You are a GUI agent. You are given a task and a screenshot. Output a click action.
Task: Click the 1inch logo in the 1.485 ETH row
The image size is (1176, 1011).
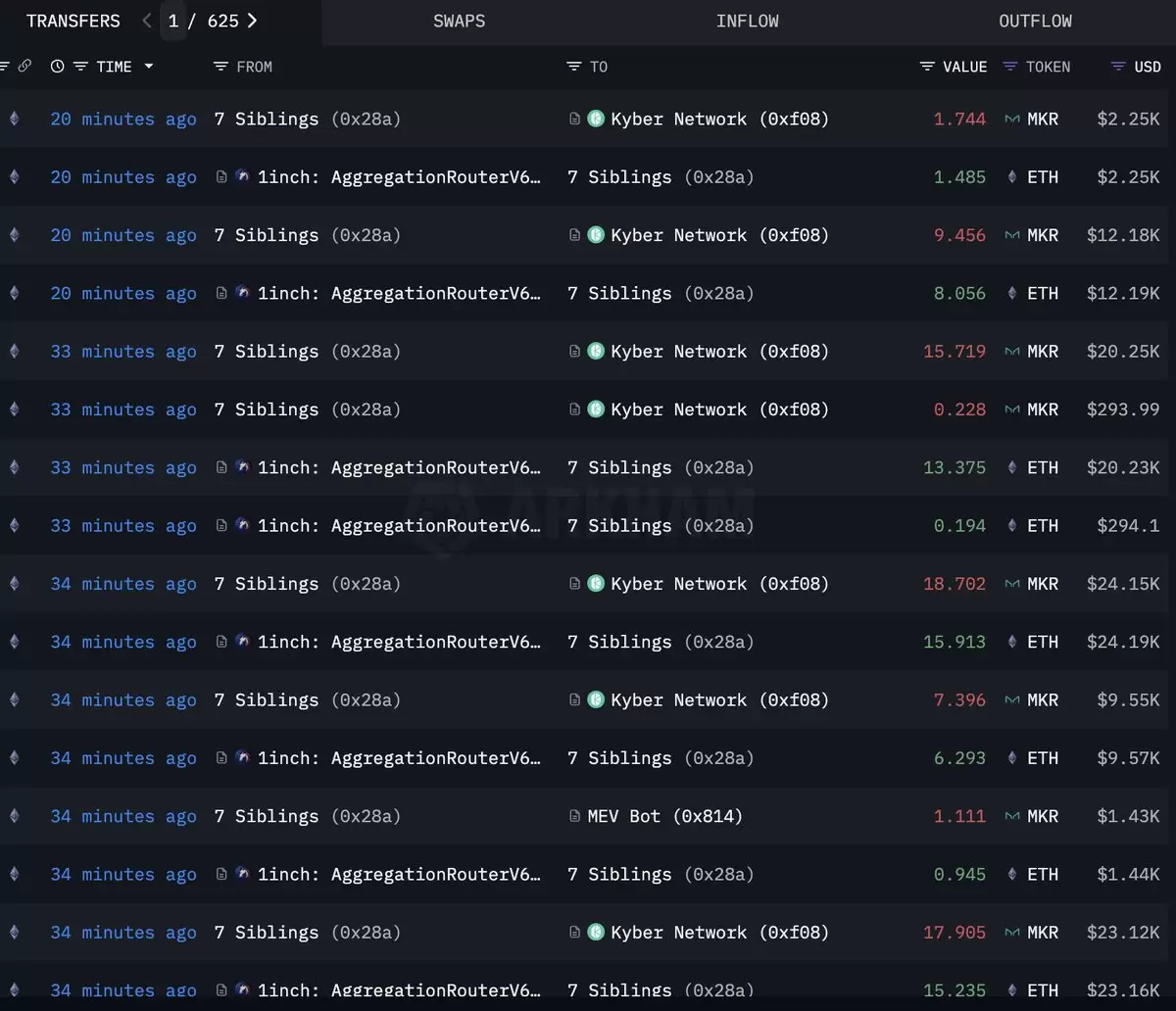coord(242,177)
